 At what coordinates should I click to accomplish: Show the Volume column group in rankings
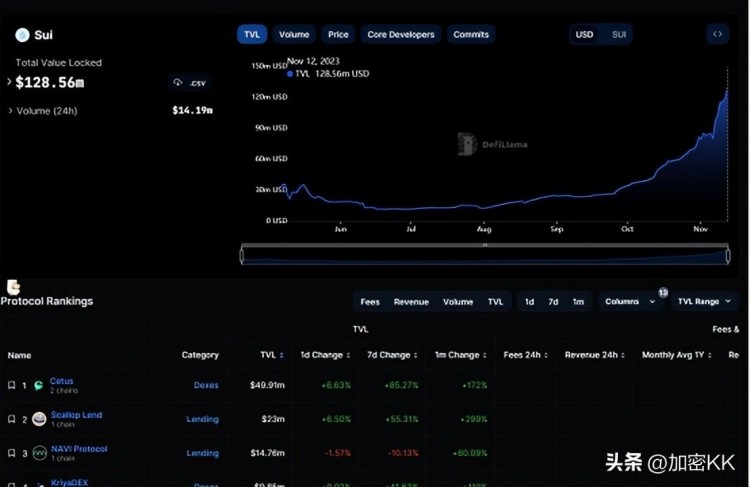458,302
